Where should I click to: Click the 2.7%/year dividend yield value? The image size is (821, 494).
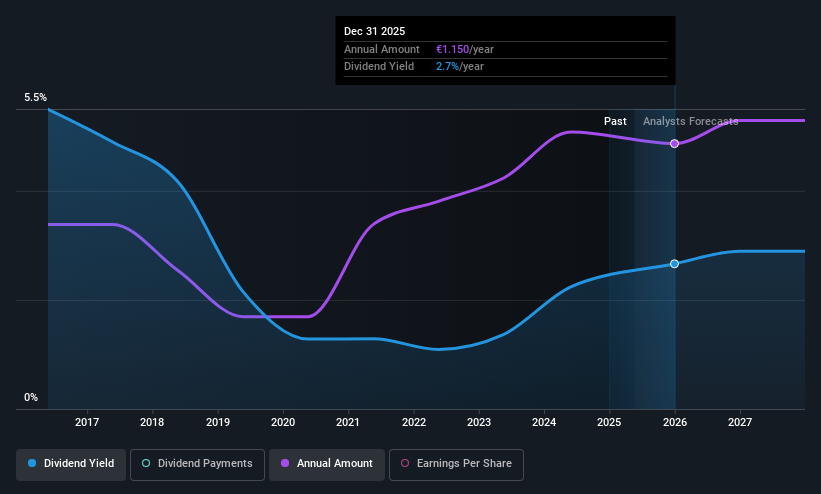click(x=460, y=67)
